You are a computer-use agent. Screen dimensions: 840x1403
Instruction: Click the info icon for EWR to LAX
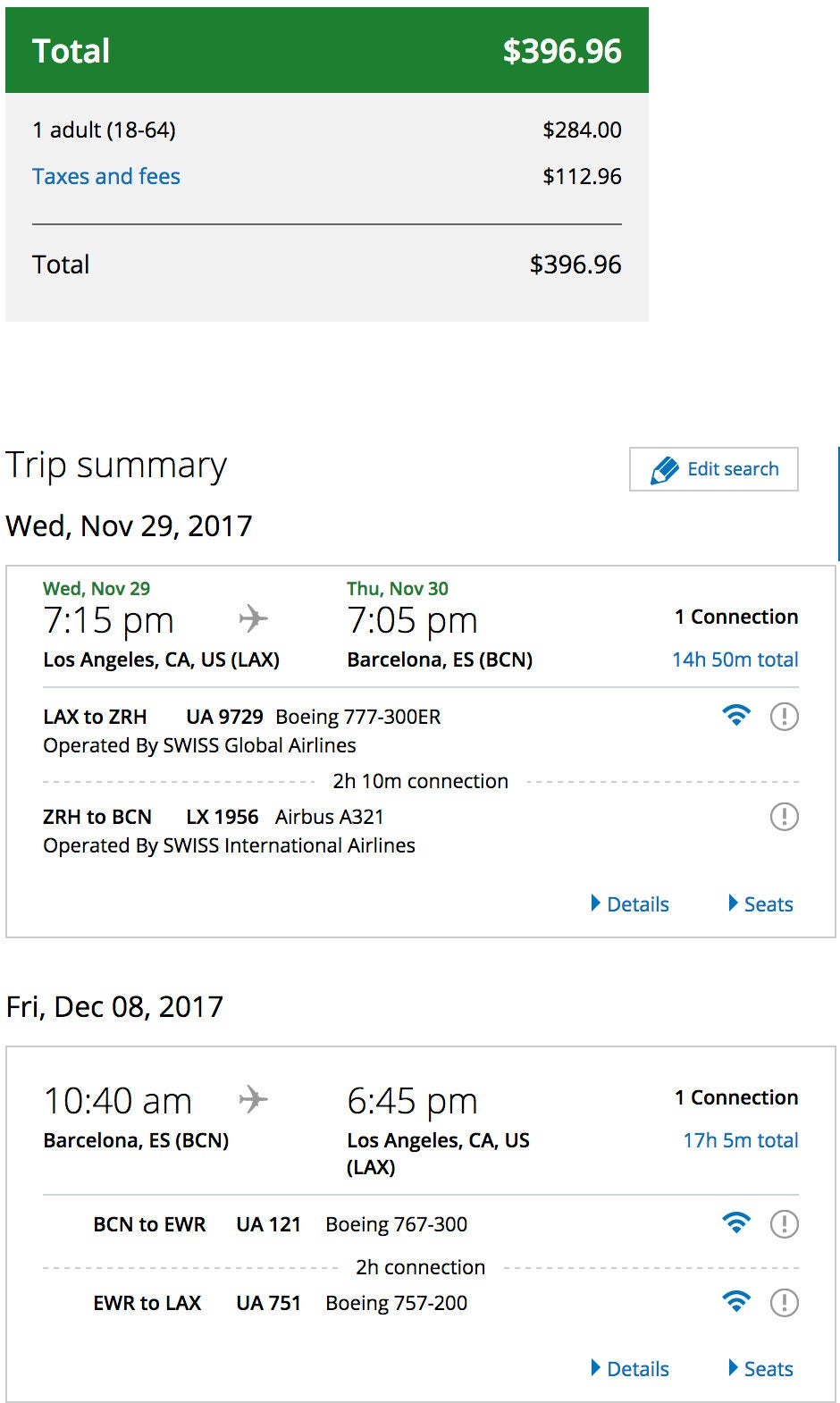pos(784,1303)
